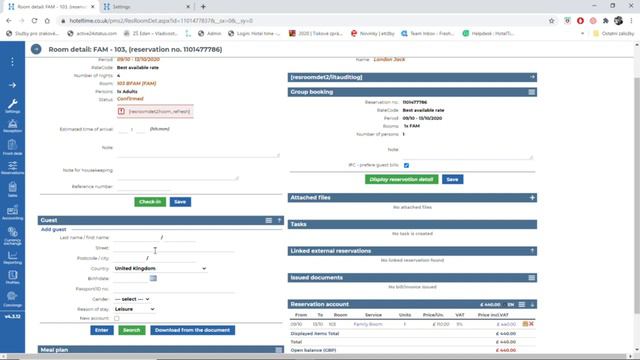Open the Meal plan panel menu icon
The width and height of the screenshot is (640, 360).
click(x=279, y=350)
